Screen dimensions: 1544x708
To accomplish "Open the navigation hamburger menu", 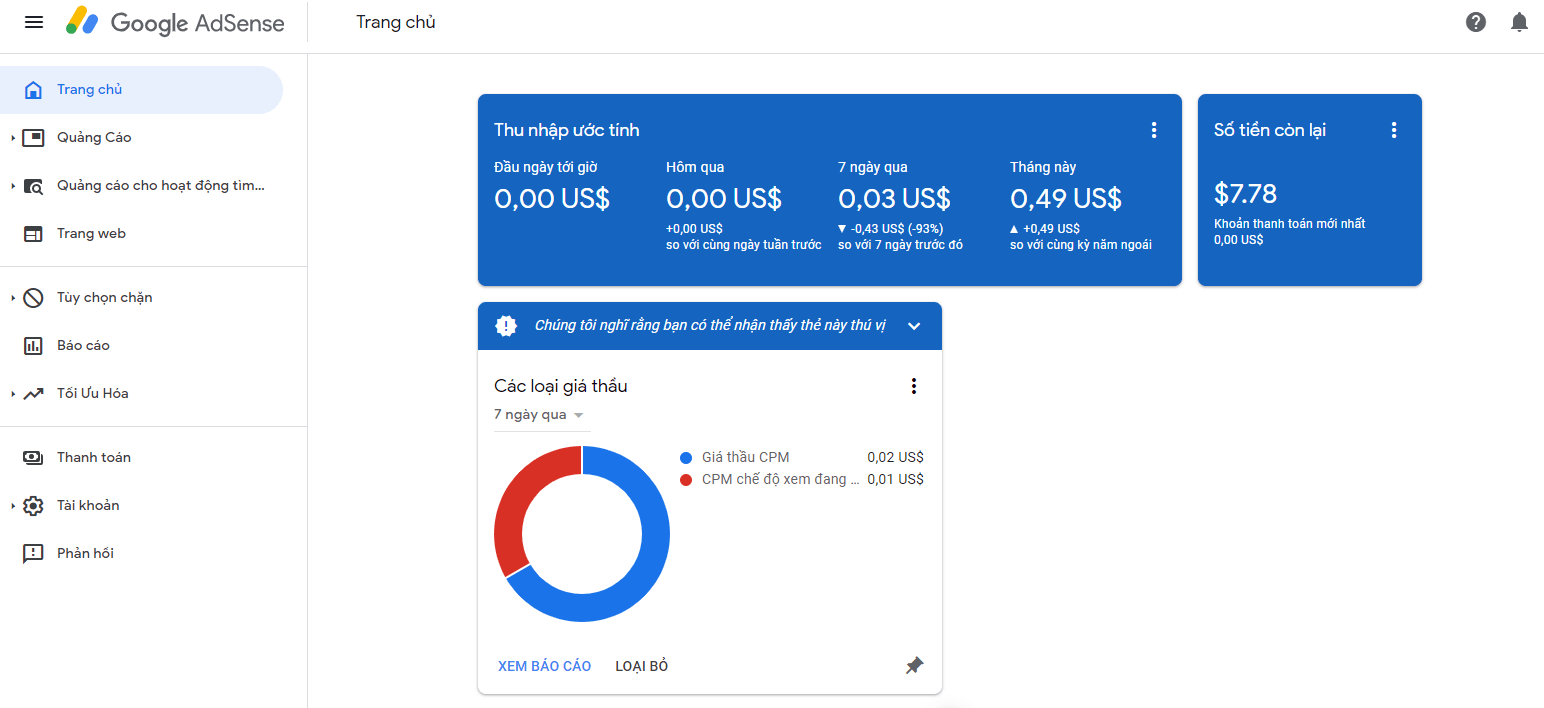I will [x=33, y=21].
